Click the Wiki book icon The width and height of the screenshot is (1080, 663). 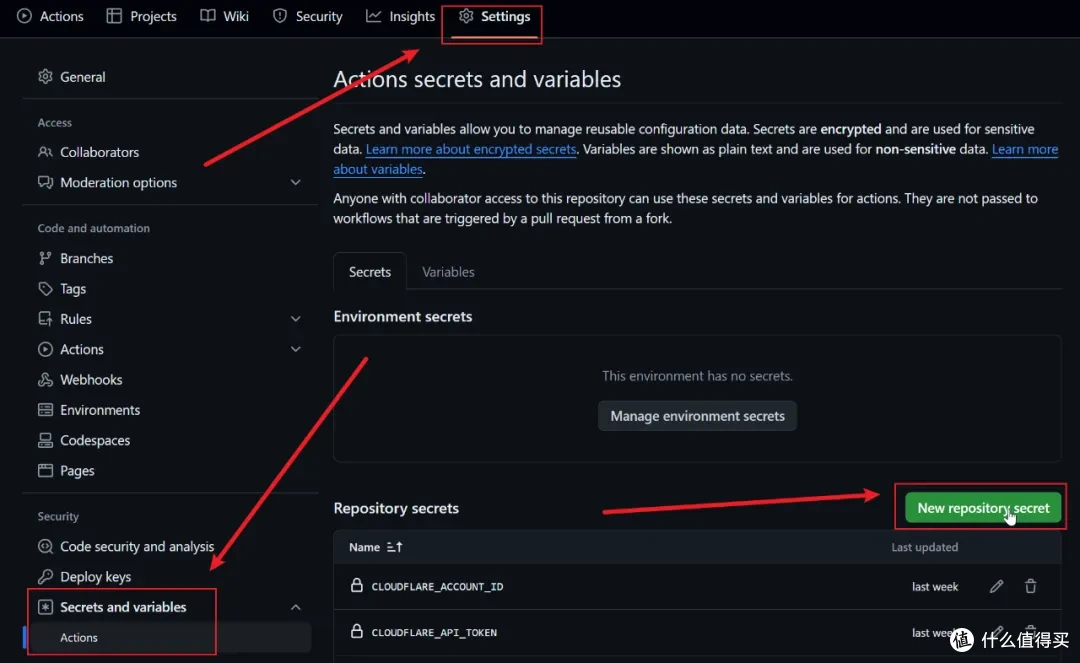[207, 16]
